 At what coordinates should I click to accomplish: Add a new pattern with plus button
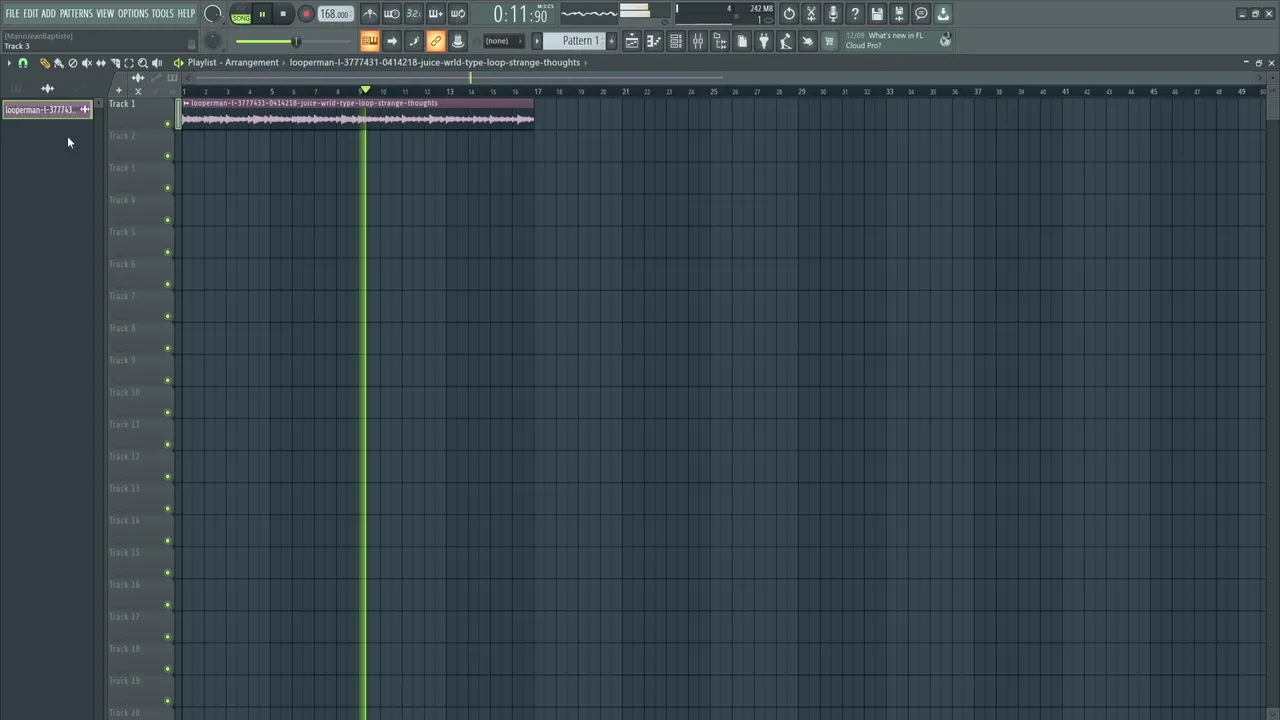coord(611,41)
